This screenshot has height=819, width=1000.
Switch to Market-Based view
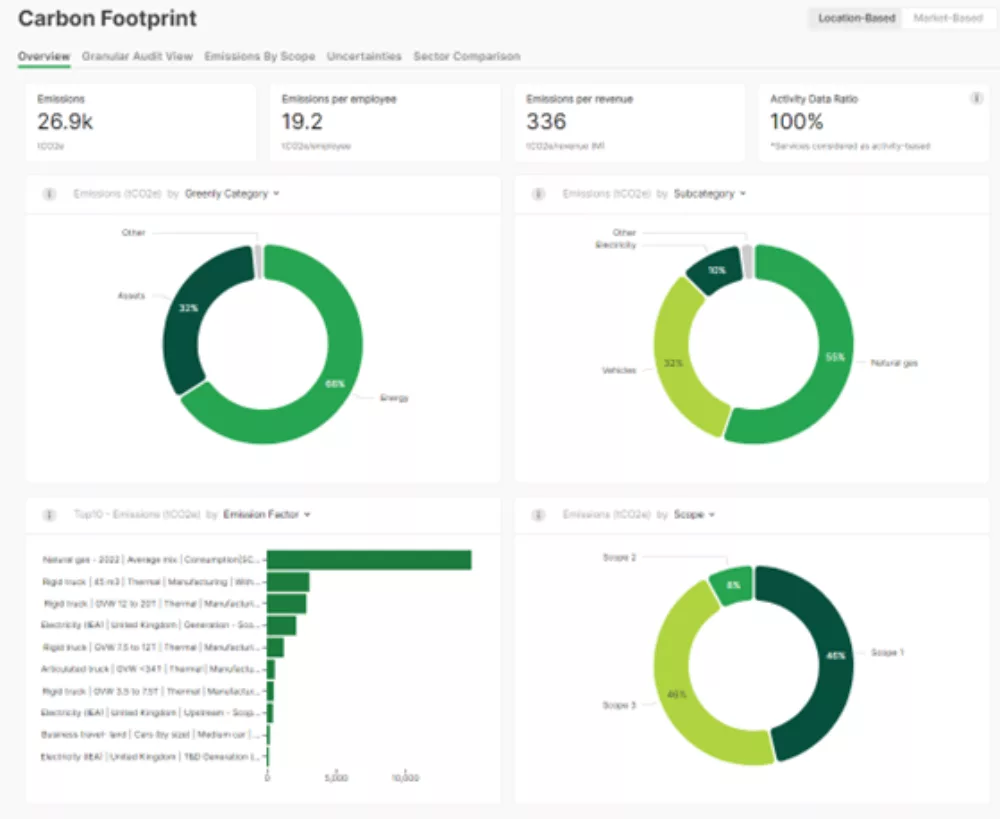(947, 18)
